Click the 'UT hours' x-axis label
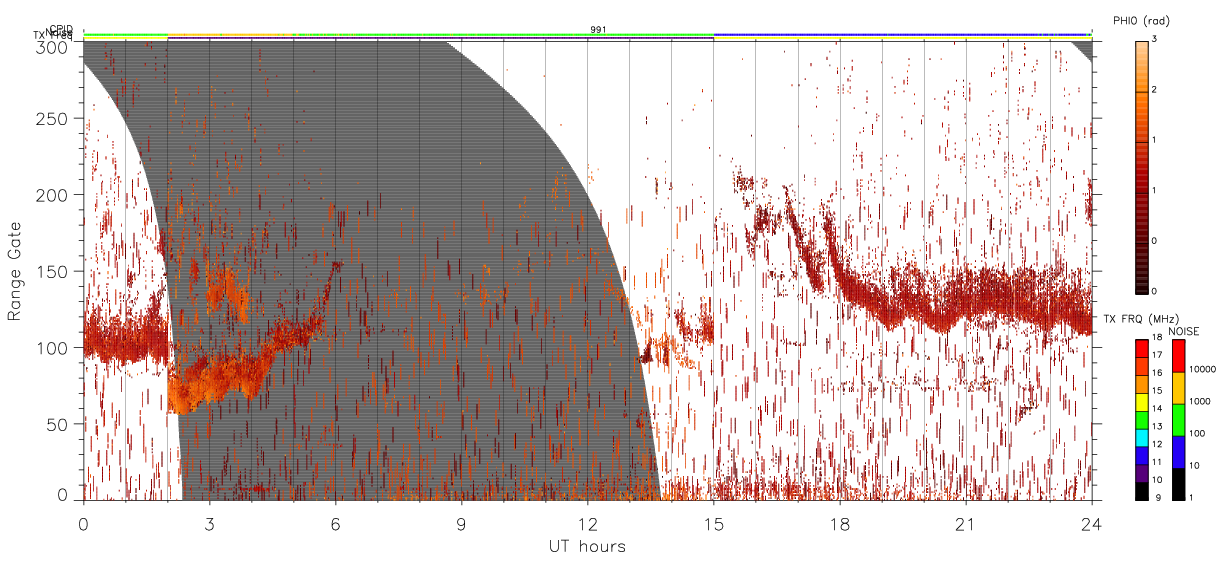This screenshot has width=1228, height=567. click(587, 546)
